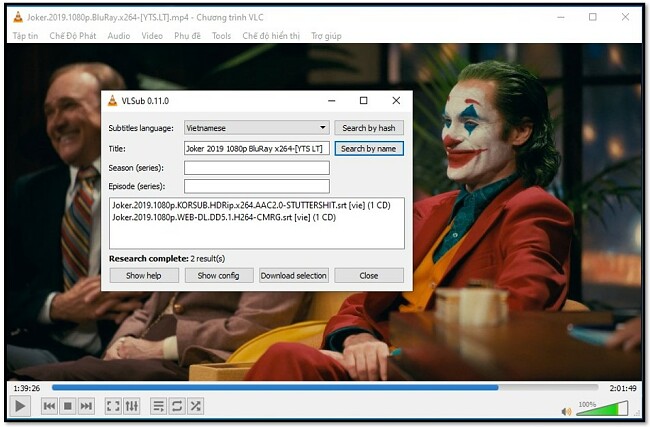Toggle fullscreen video mode
This screenshot has height=427, width=650.
point(113,406)
